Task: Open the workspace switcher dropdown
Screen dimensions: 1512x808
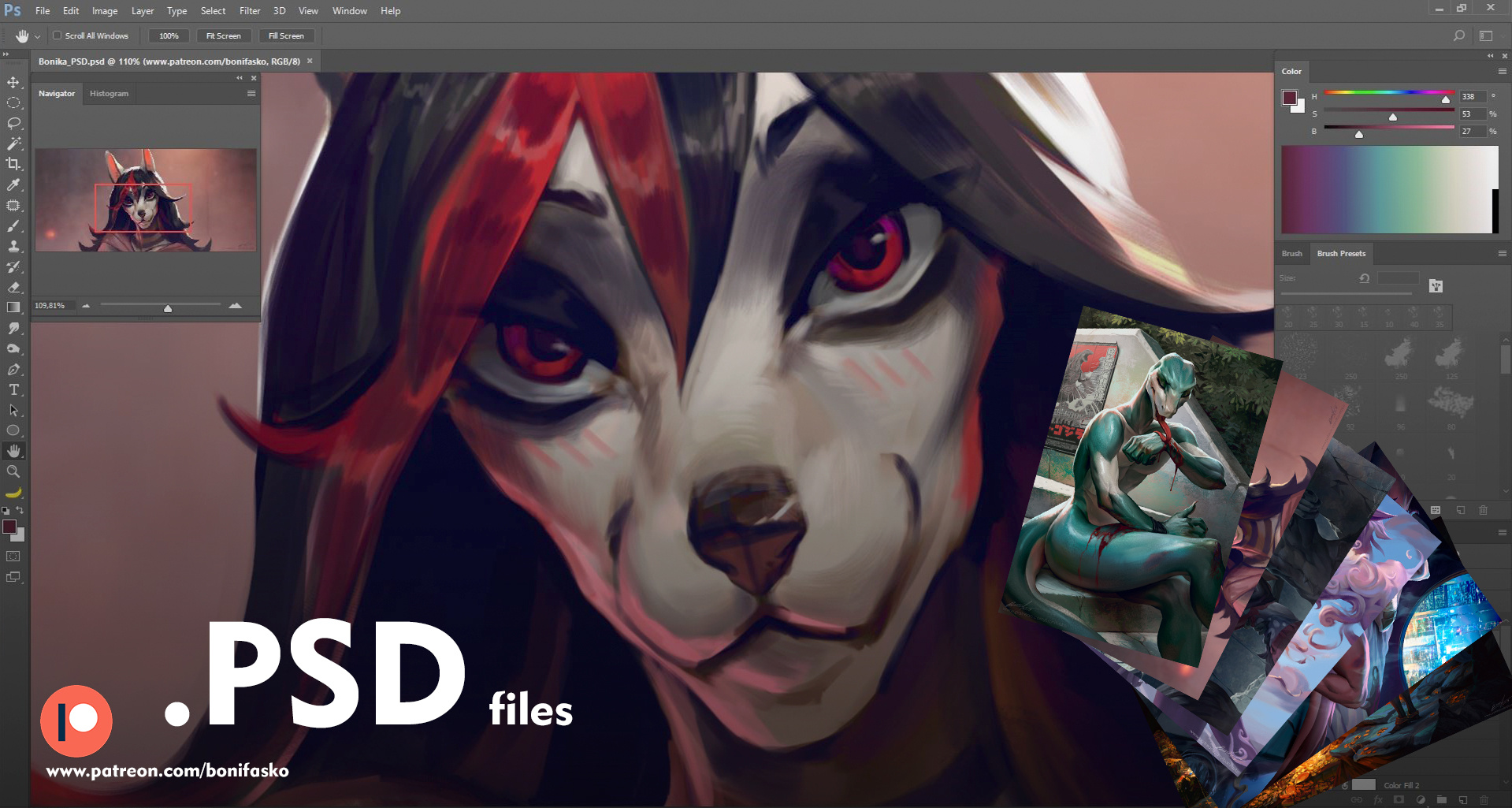Action: pos(1486,35)
